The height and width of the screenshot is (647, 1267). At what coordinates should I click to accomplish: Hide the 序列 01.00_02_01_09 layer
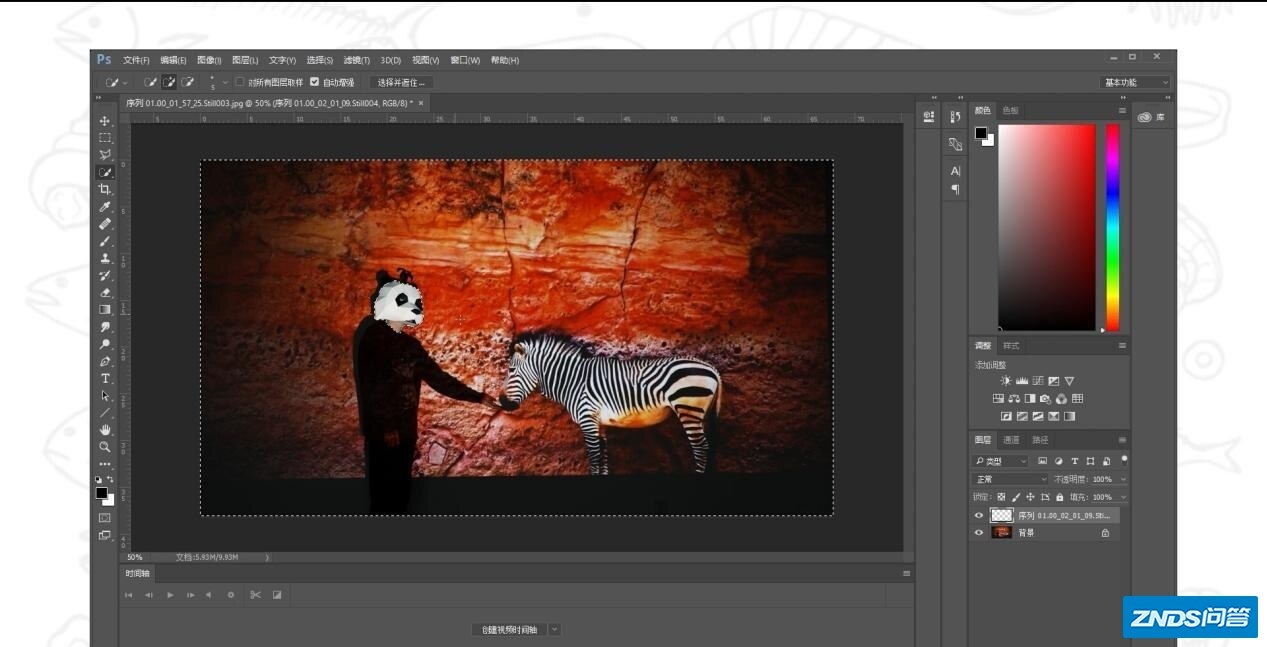pos(979,515)
